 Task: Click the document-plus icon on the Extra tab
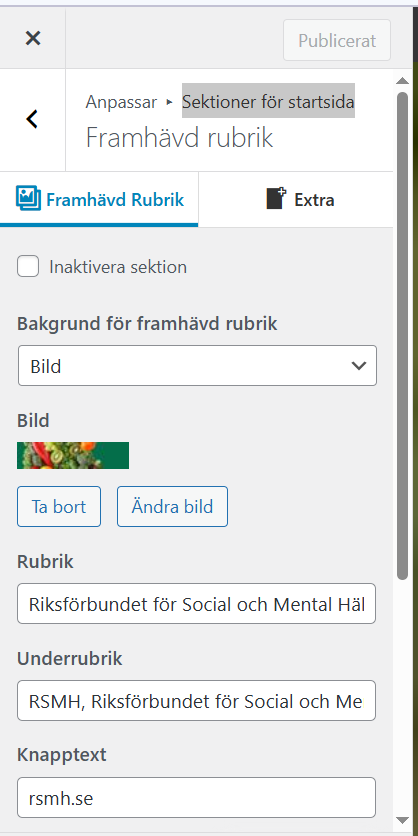coord(276,198)
